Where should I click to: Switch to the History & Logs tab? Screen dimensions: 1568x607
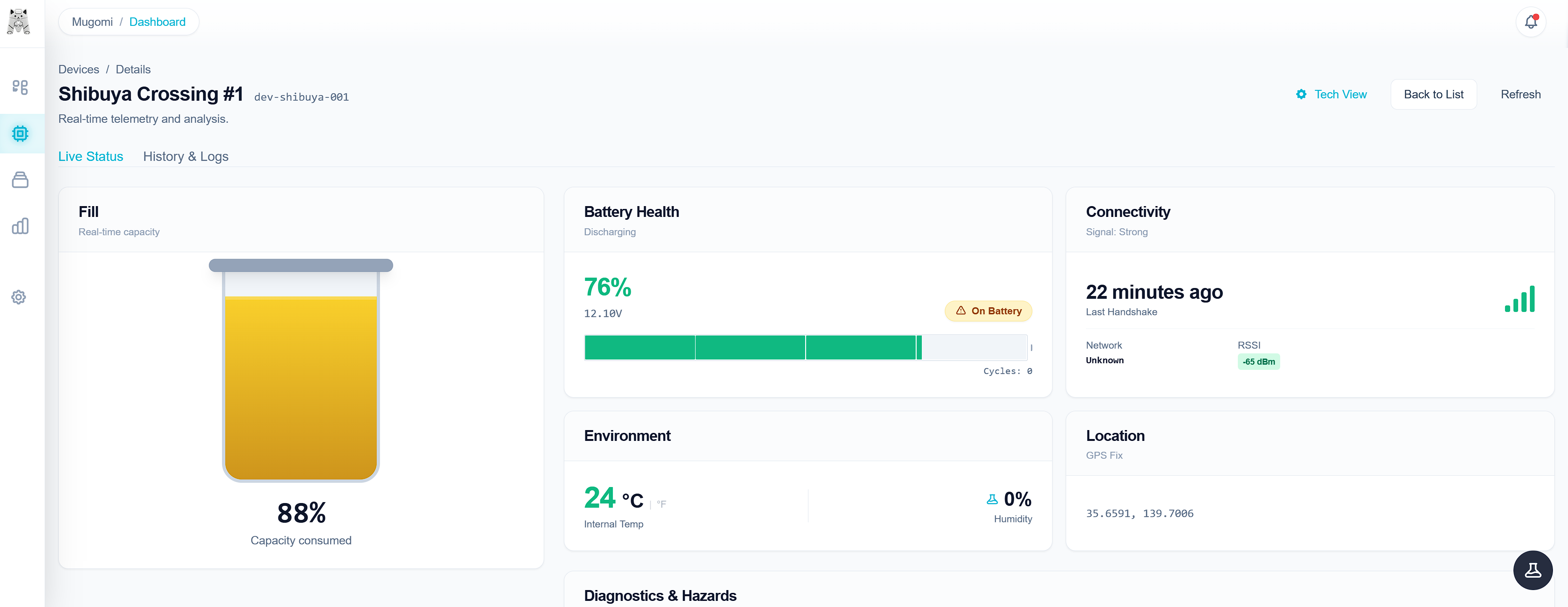coord(186,157)
